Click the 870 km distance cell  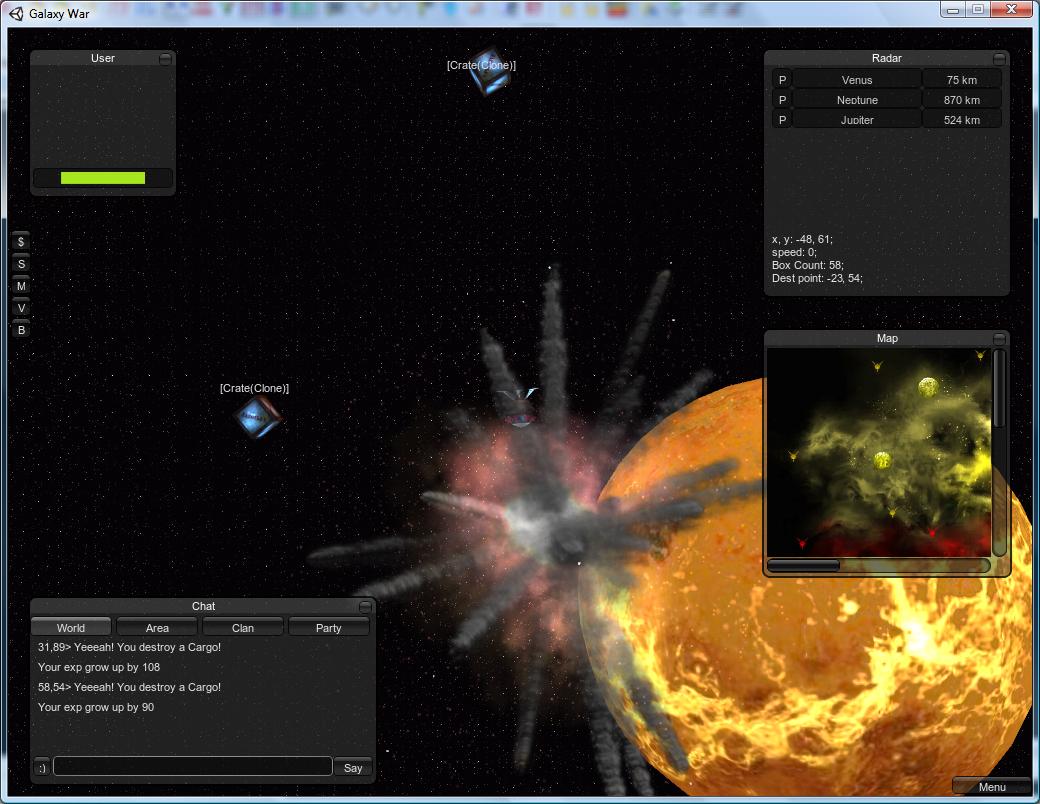[x=962, y=100]
